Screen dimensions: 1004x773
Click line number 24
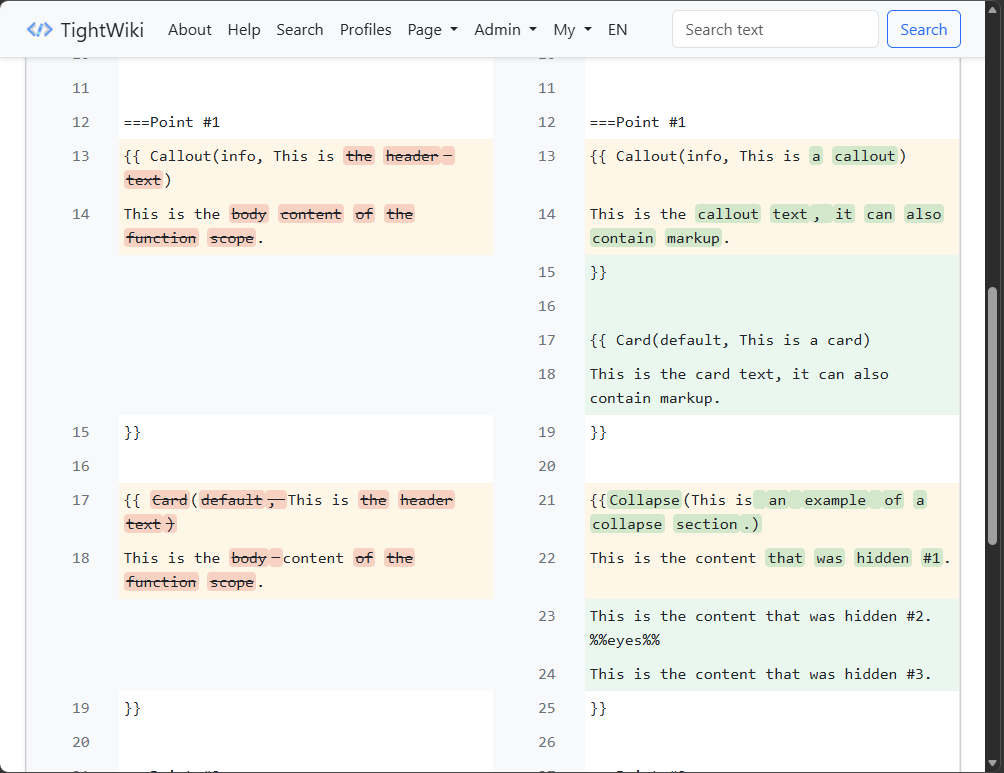(546, 674)
